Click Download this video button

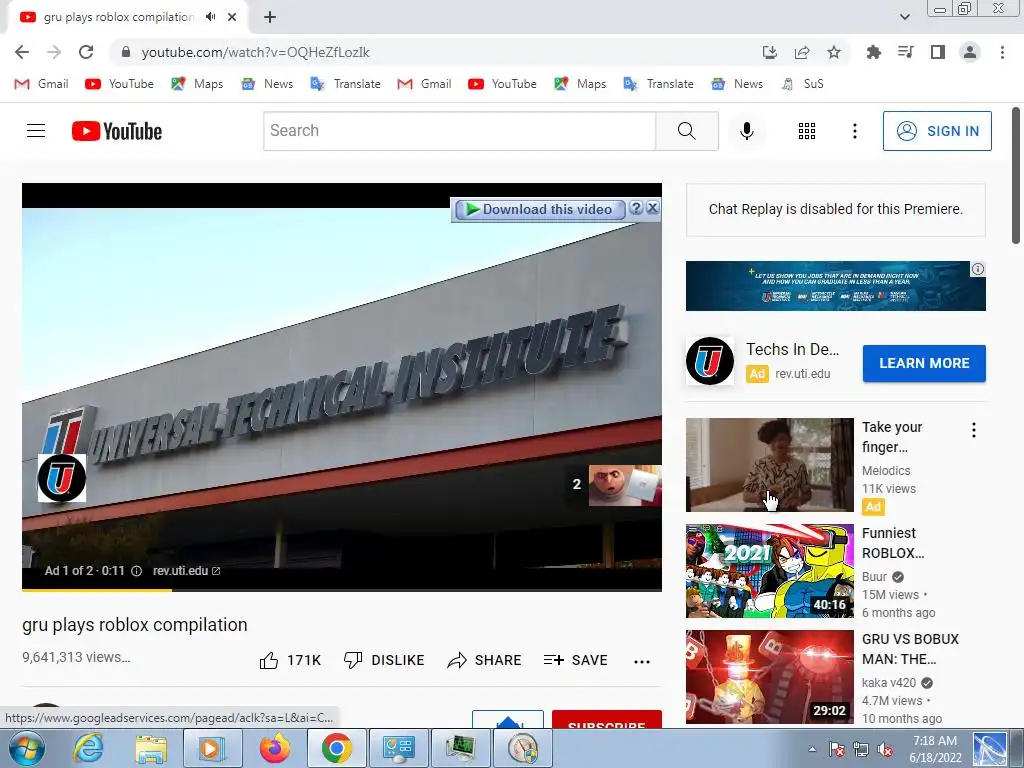(540, 209)
